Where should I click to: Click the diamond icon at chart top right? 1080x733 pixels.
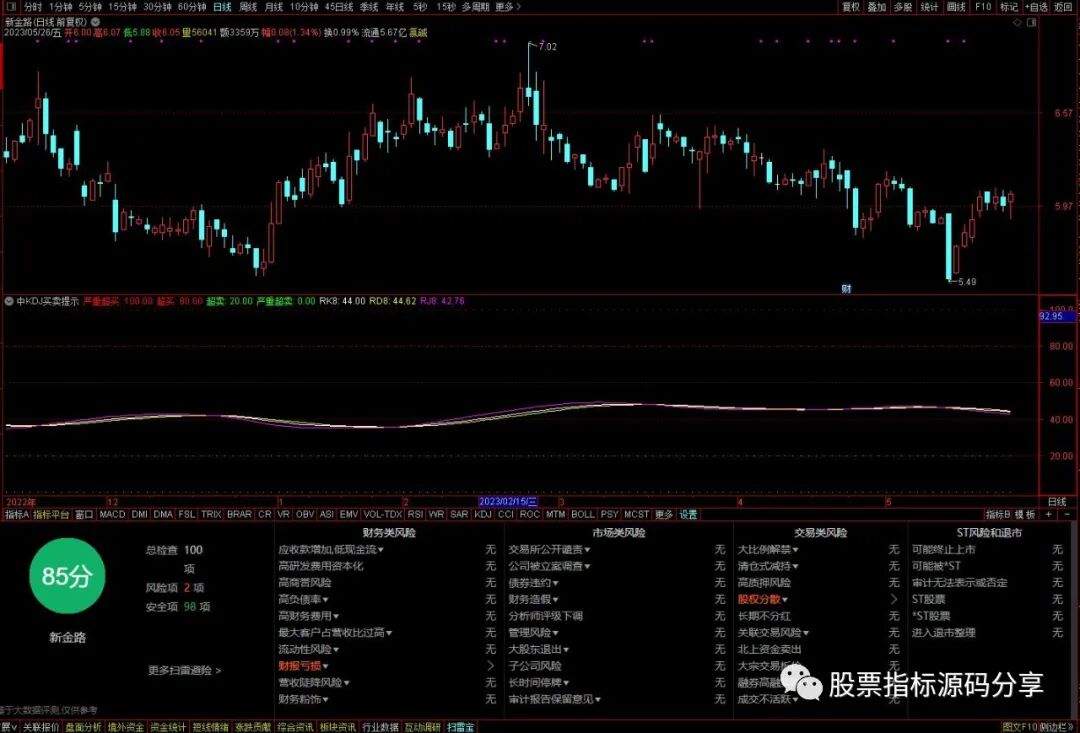pos(1018,22)
